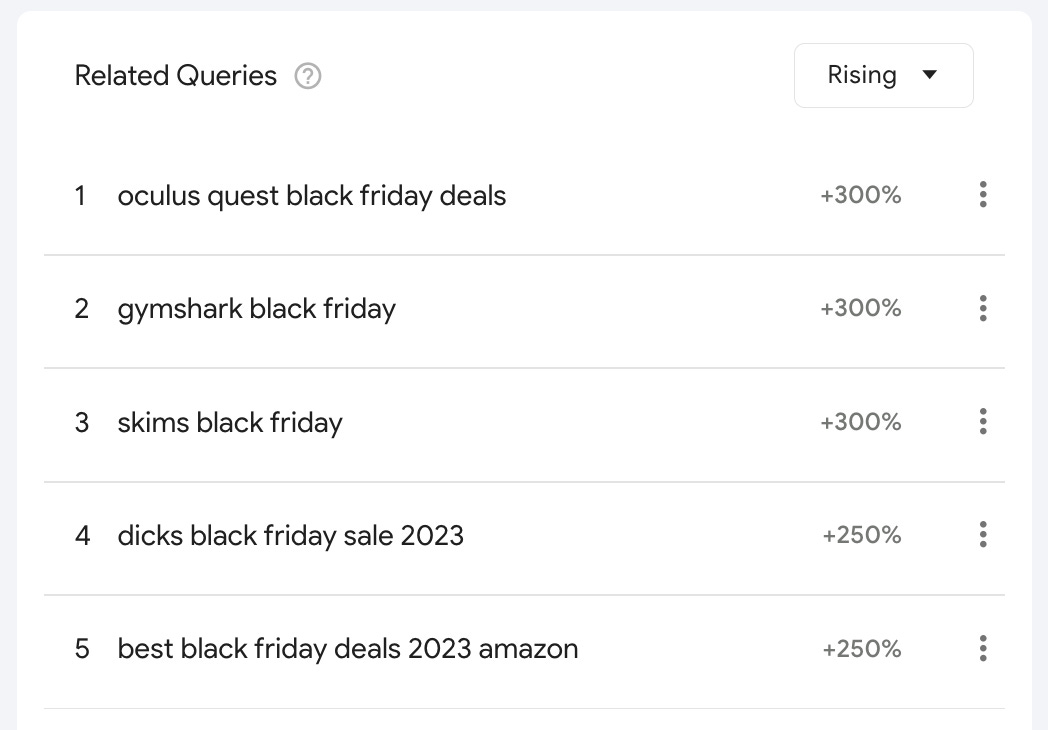1048x730 pixels.
Task: Click the +250% value for dicks sale row
Action: tap(862, 536)
